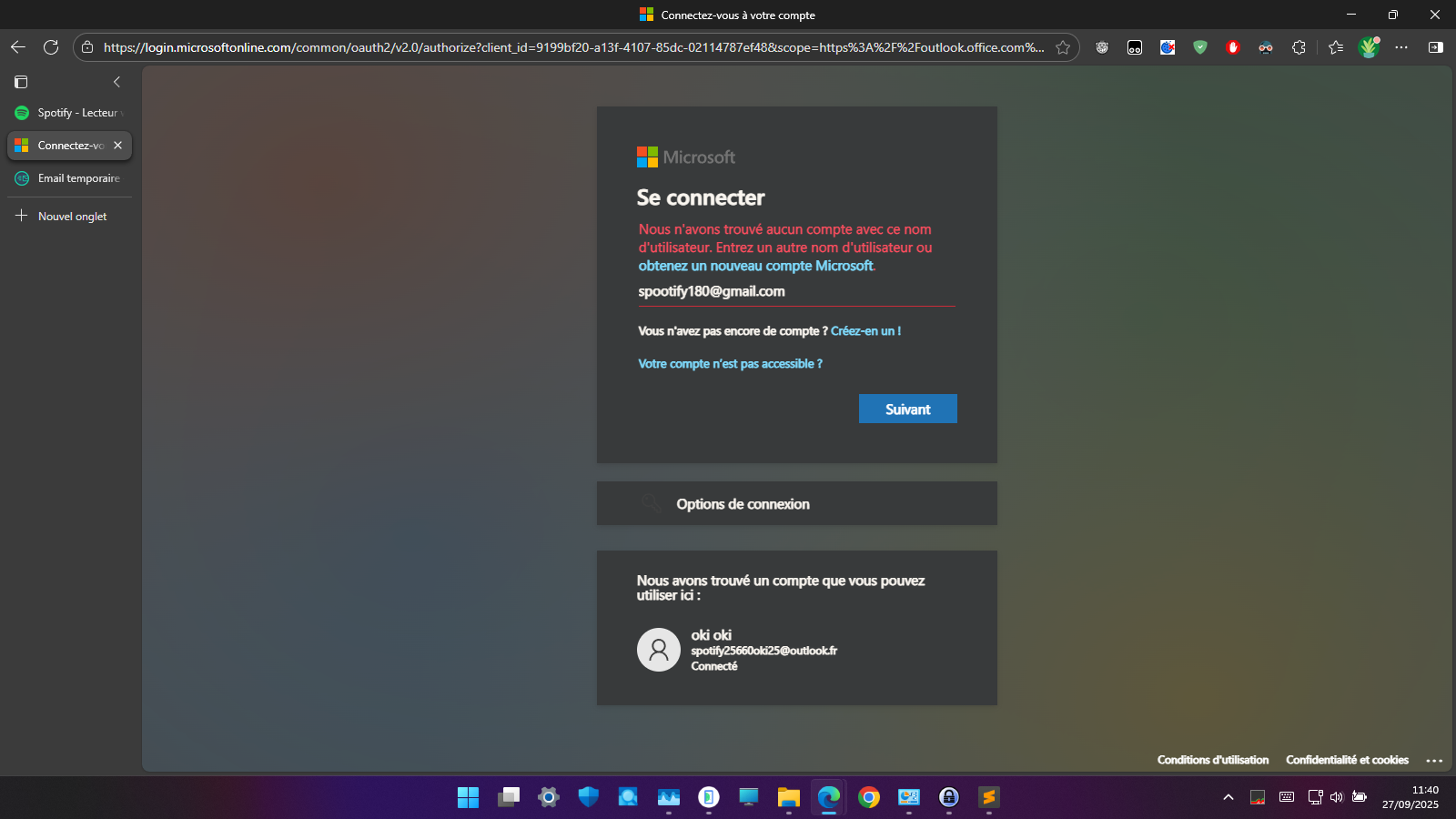Open Windows Security from taskbar
Viewport: 1456px width, 819px height.
point(589,797)
